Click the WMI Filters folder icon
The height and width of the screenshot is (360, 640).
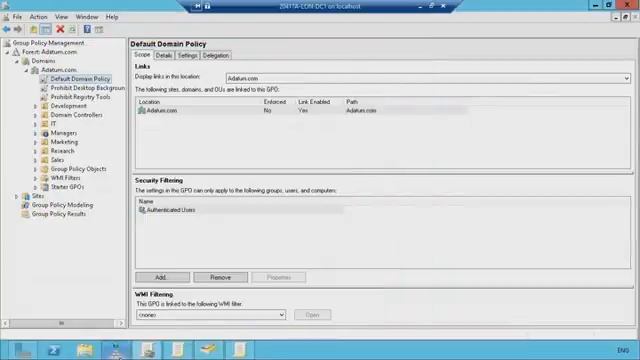point(45,178)
